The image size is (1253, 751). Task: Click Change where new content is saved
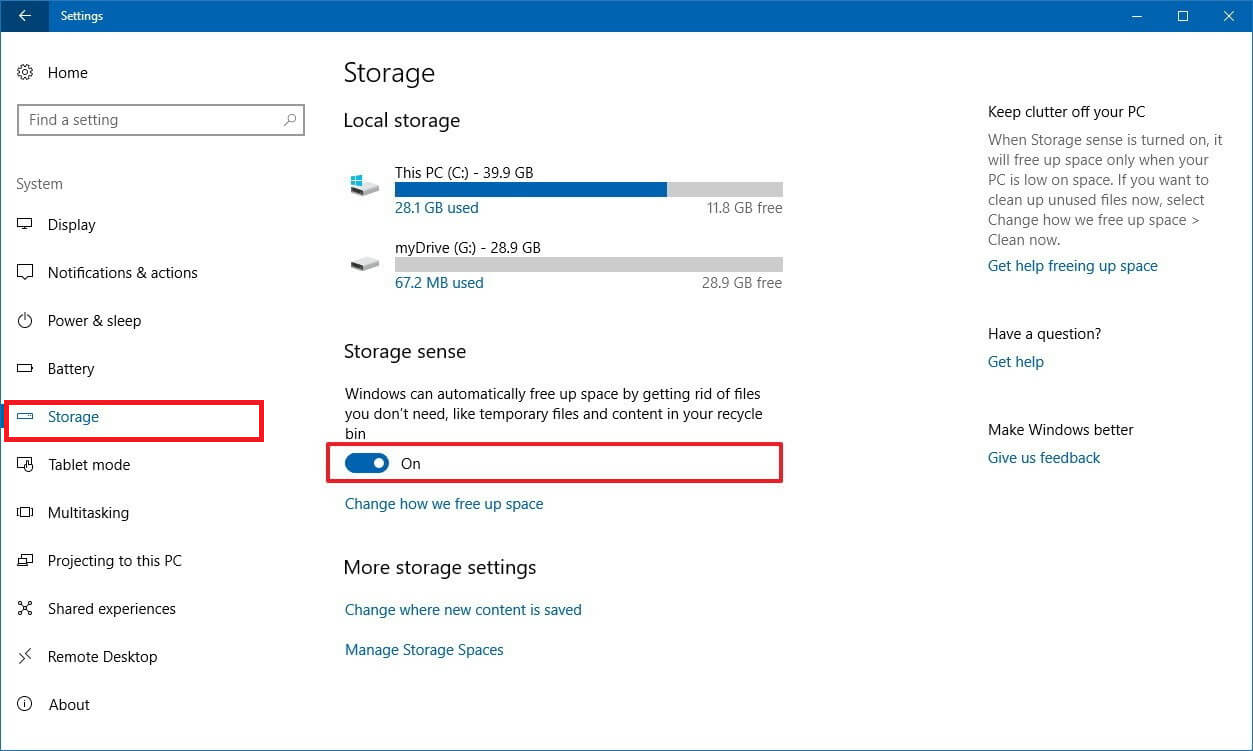(x=463, y=610)
